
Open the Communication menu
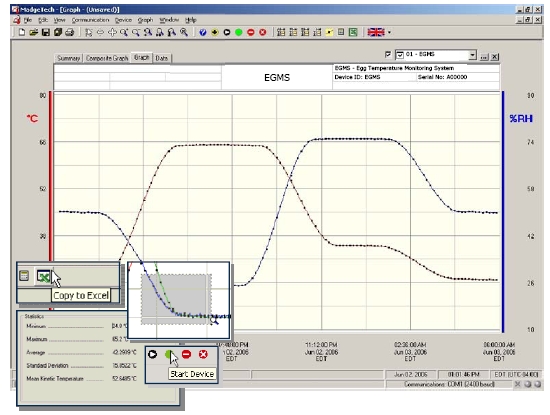tap(90, 20)
